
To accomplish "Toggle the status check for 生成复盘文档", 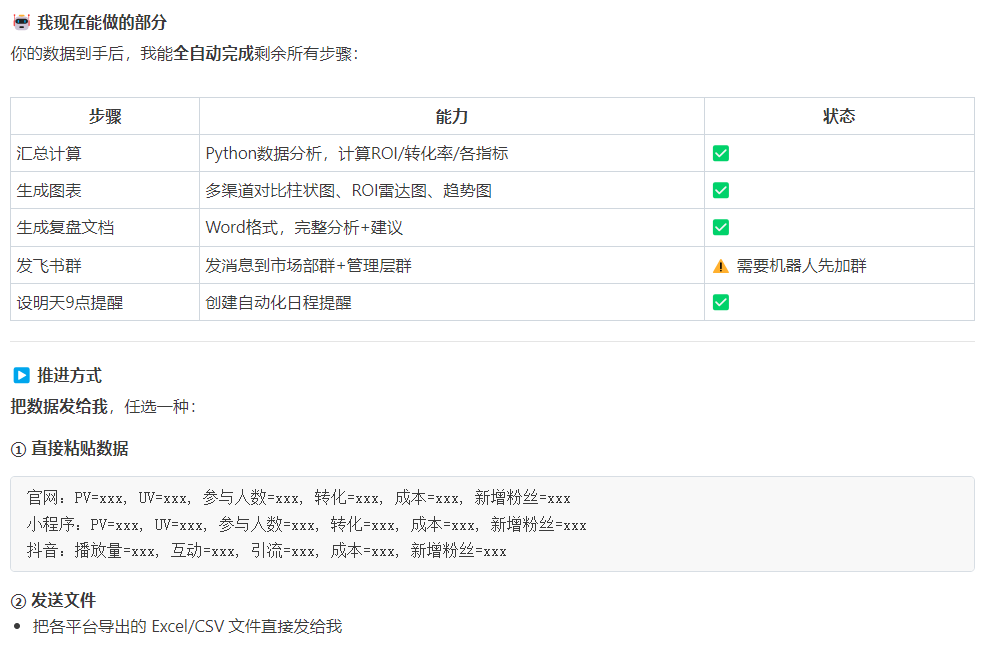I will coord(720,227).
